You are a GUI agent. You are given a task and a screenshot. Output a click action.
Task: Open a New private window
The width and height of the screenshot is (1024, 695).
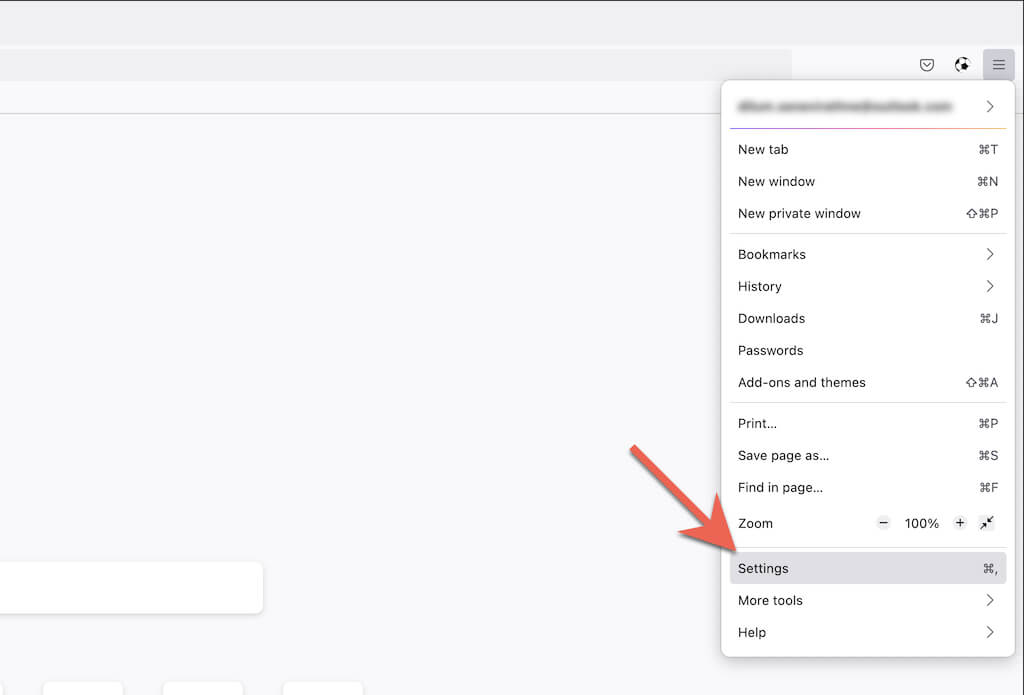click(x=865, y=213)
